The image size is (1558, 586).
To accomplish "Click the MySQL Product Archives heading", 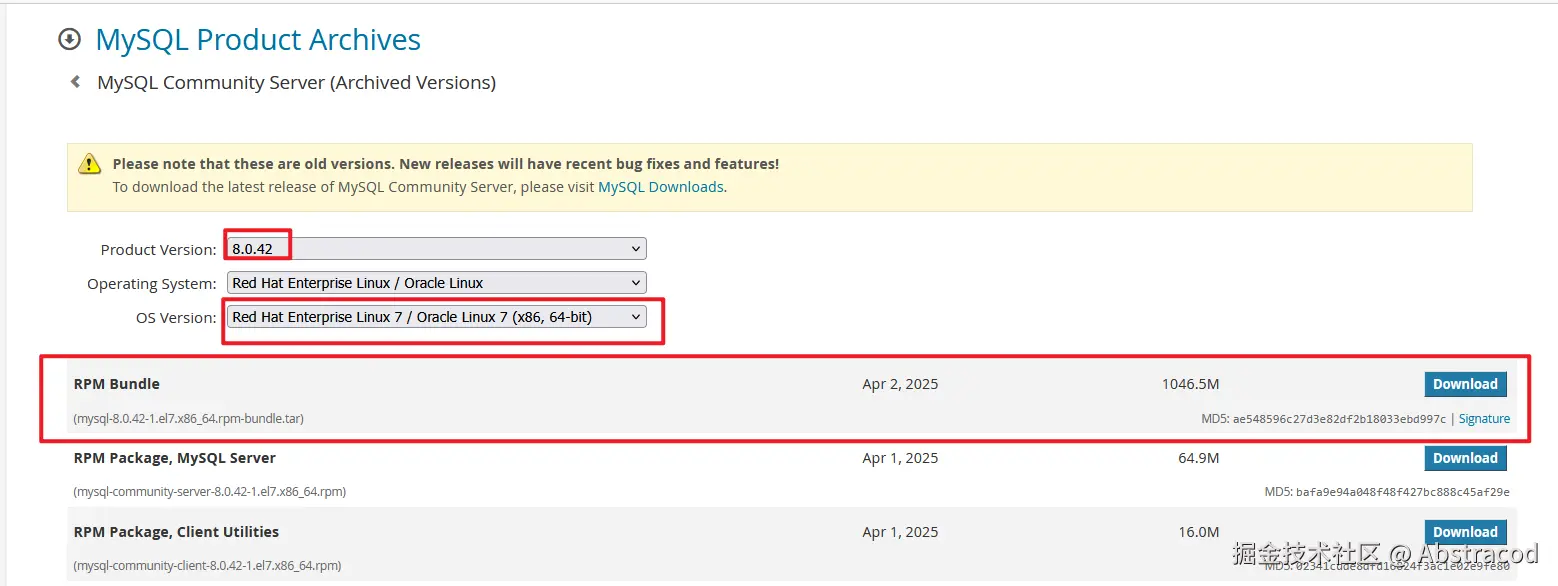I will [x=258, y=40].
